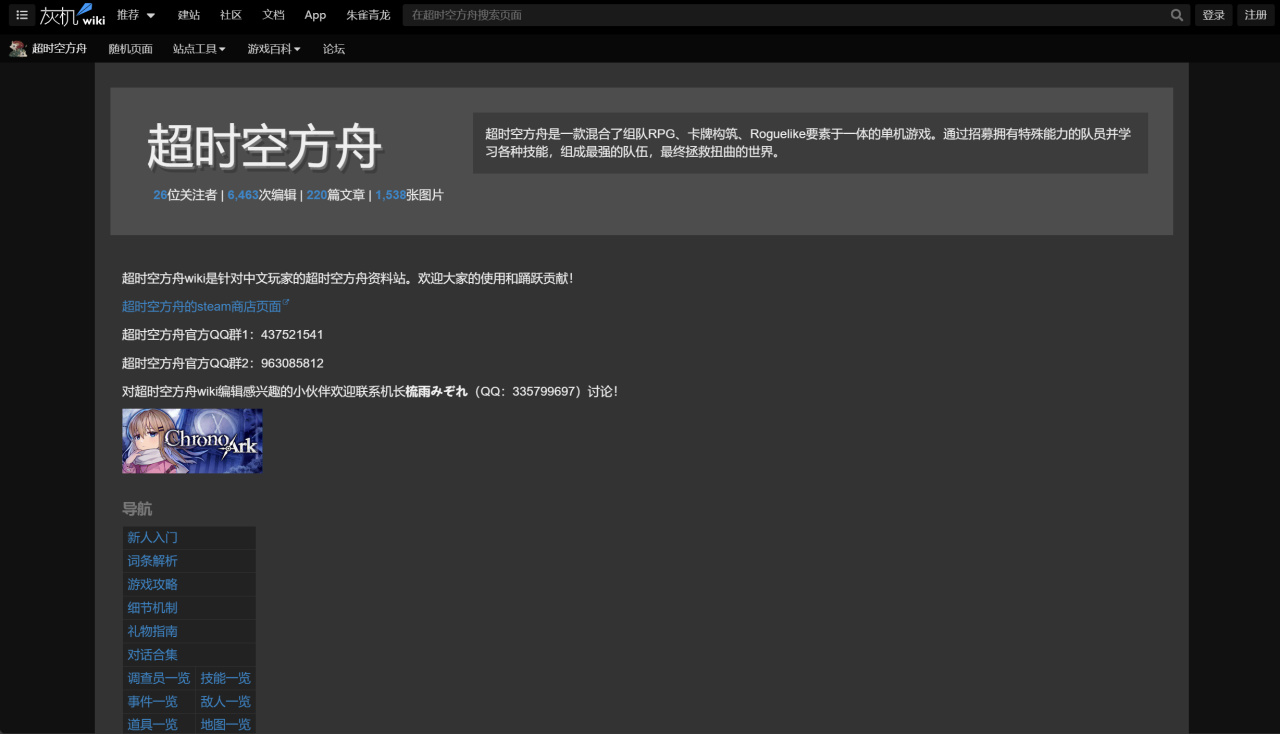Open the 建站 menu item
This screenshot has width=1280, height=734.
click(189, 15)
